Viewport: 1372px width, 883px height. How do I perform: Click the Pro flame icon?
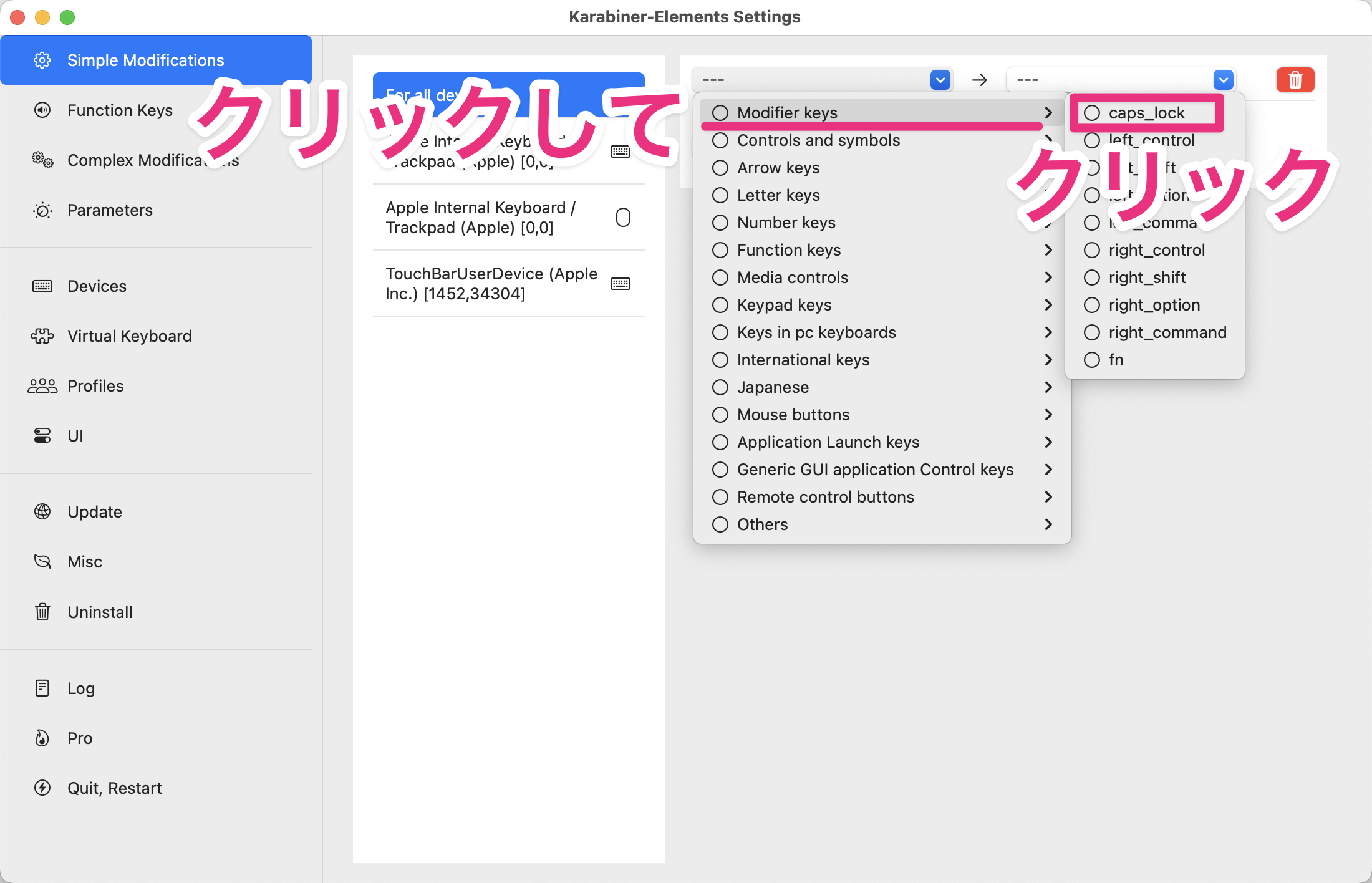(x=42, y=738)
